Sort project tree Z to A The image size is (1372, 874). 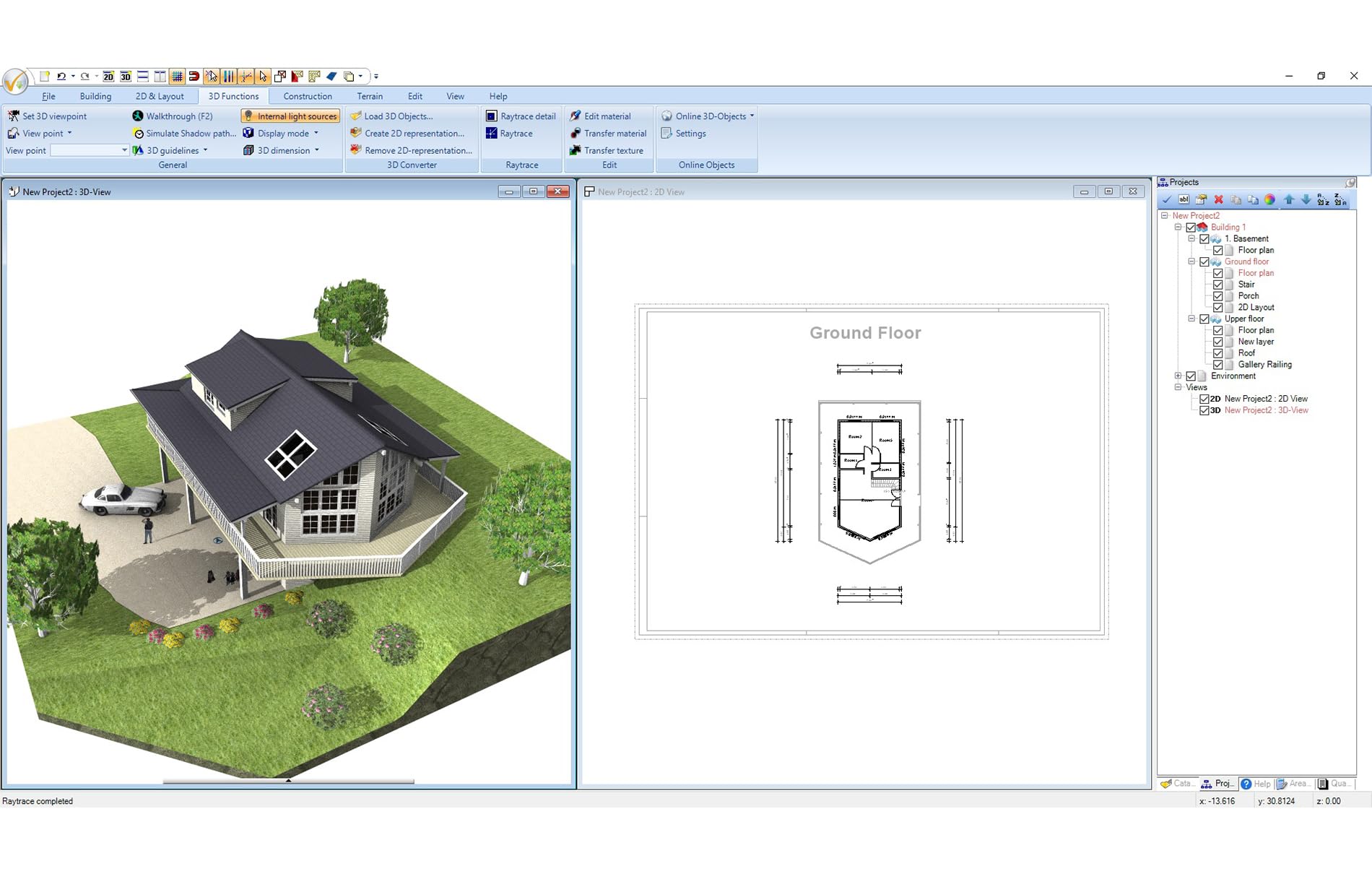point(1341,200)
